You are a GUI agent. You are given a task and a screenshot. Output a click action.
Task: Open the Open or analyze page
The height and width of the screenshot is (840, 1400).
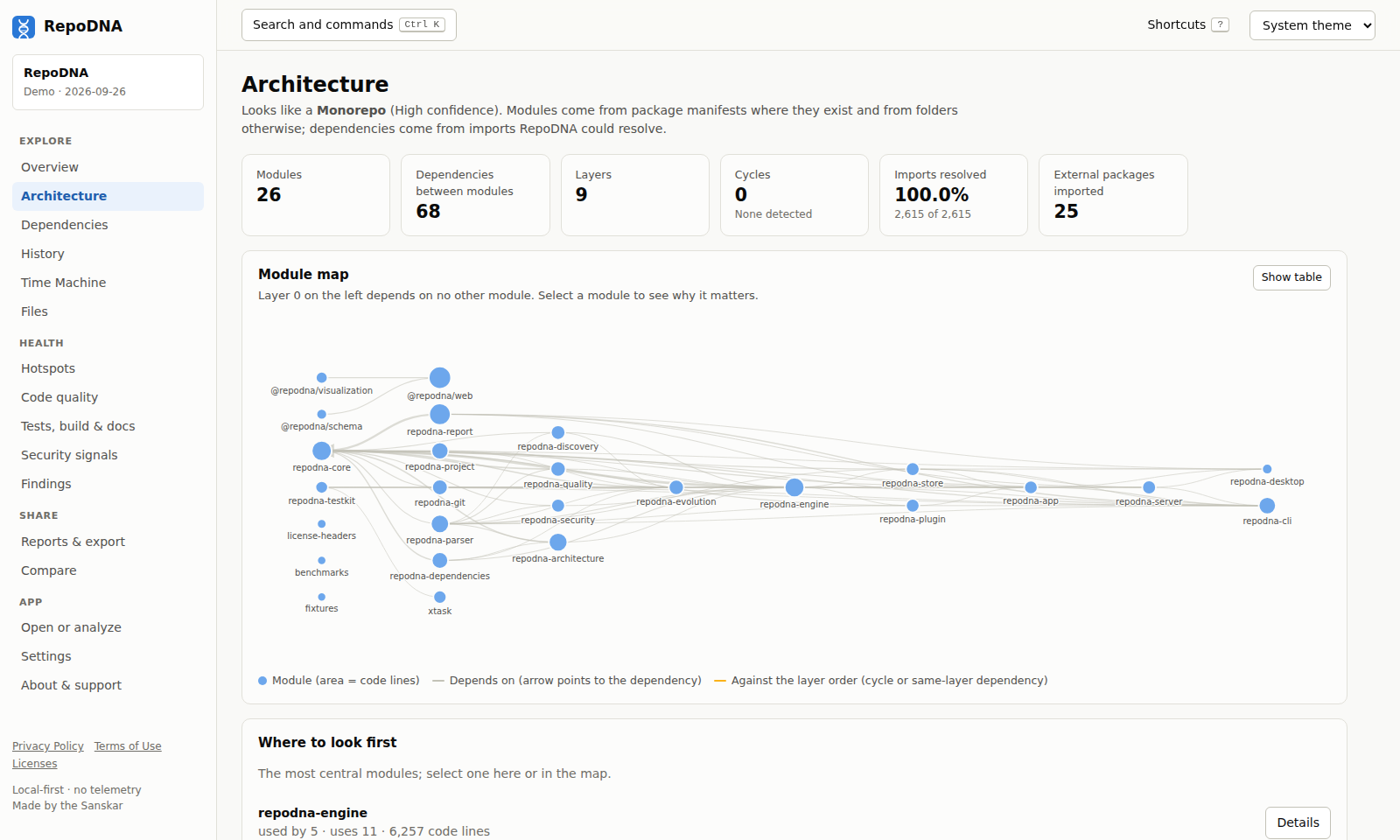[x=108, y=627]
